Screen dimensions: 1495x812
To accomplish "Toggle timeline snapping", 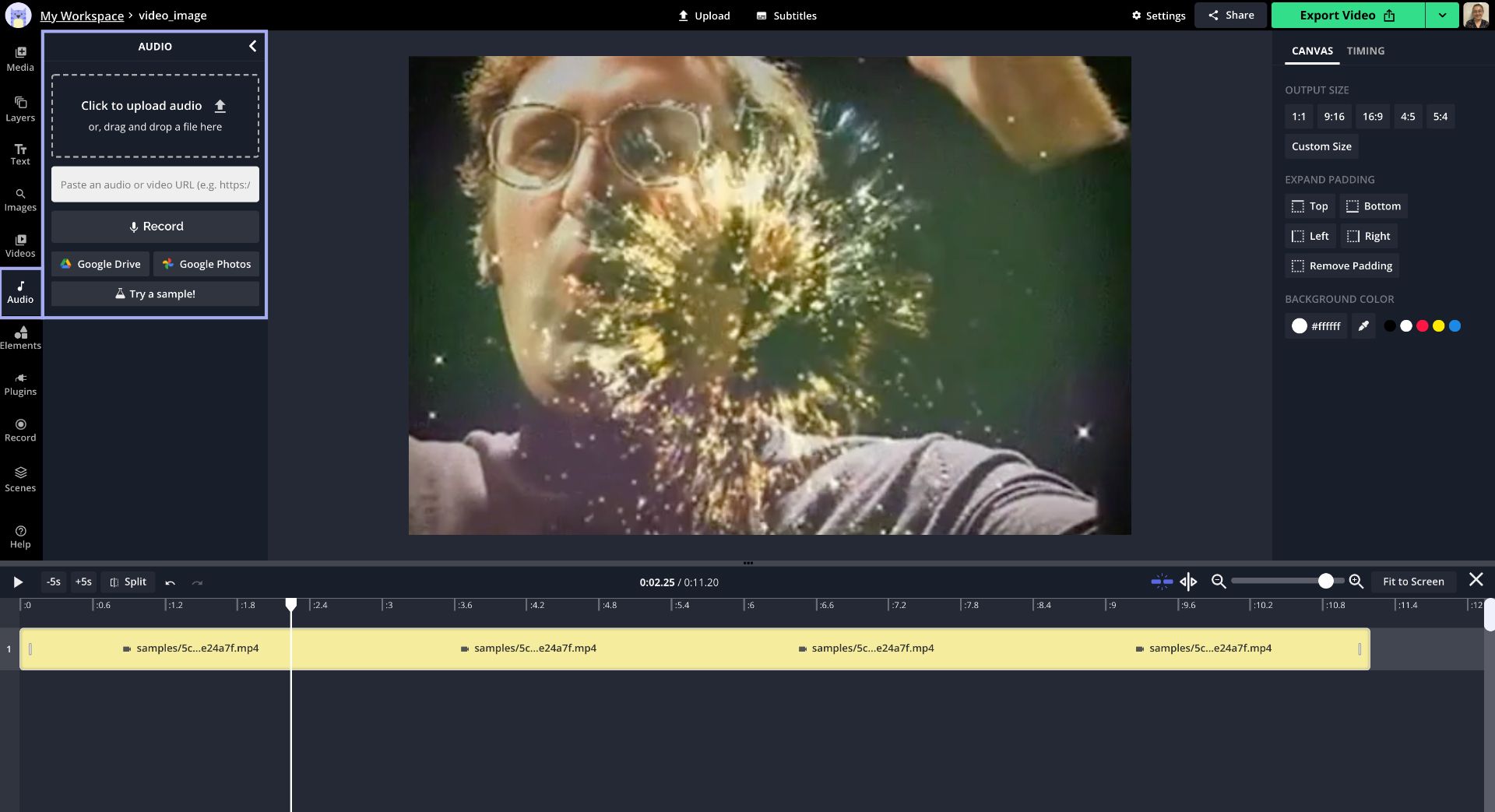I will click(x=1162, y=582).
